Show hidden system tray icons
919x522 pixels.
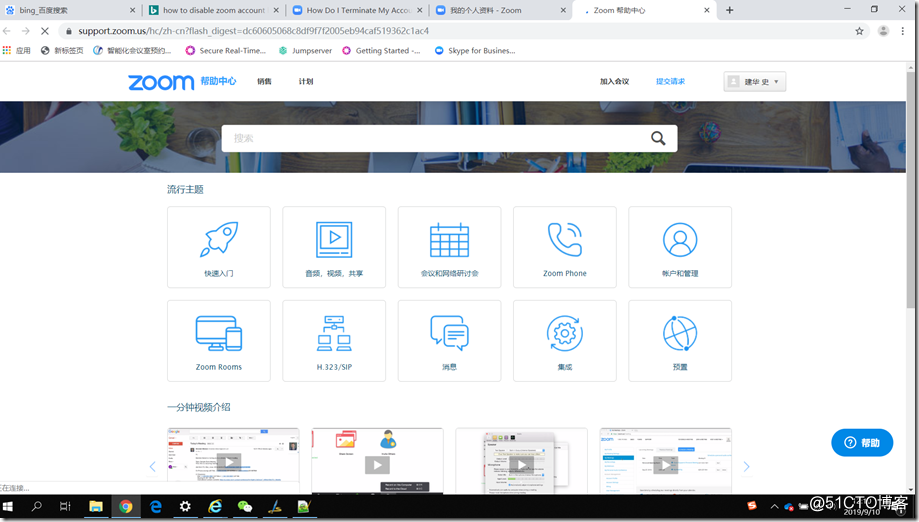774,506
